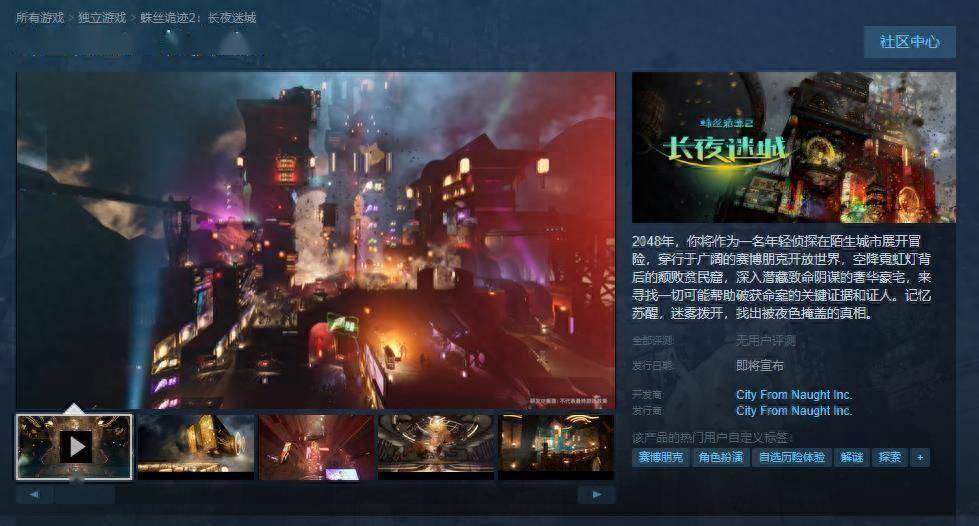Click the plus button to add tags

[920, 457]
